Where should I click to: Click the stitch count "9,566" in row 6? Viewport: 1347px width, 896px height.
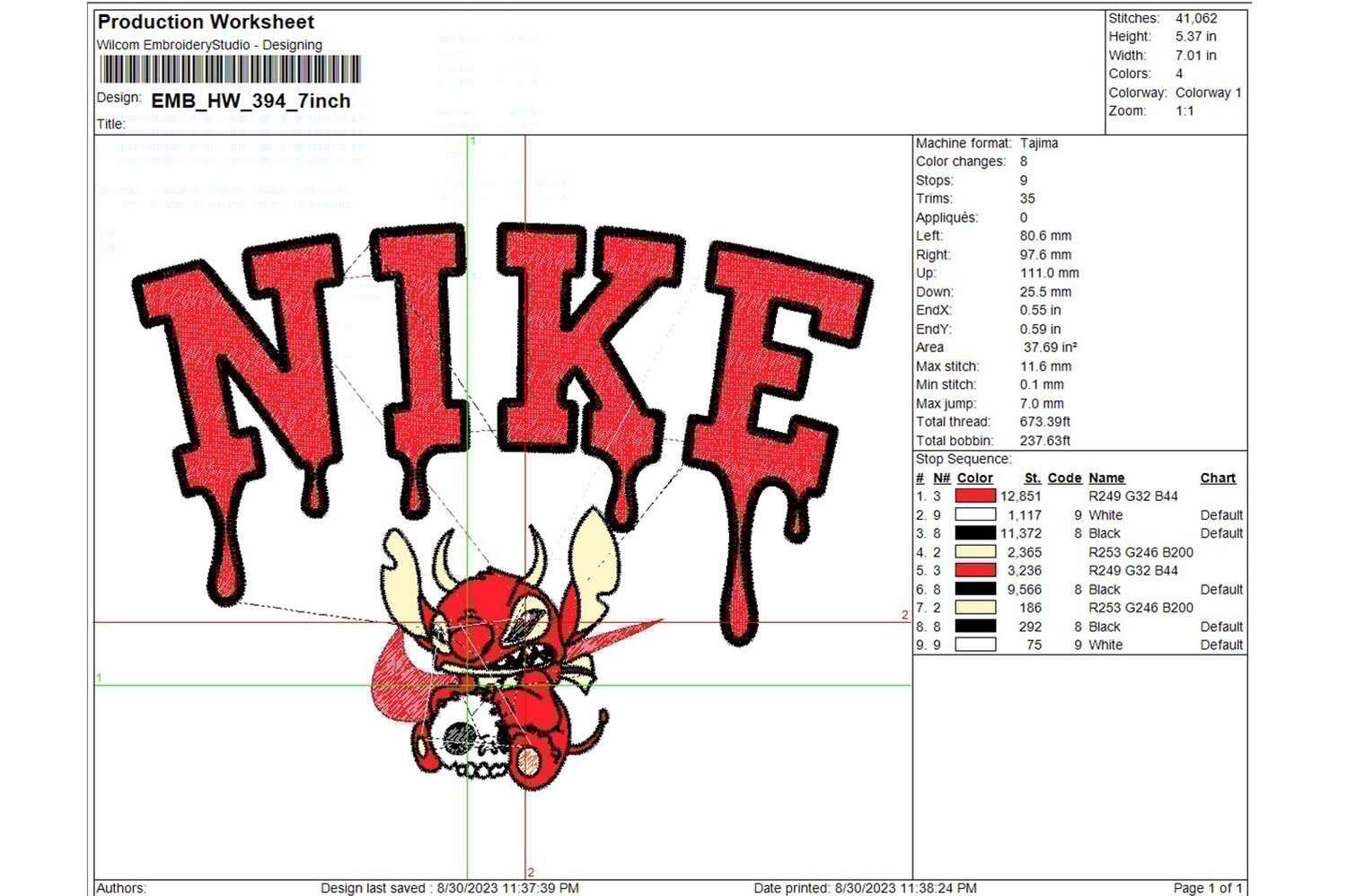pos(1025,590)
